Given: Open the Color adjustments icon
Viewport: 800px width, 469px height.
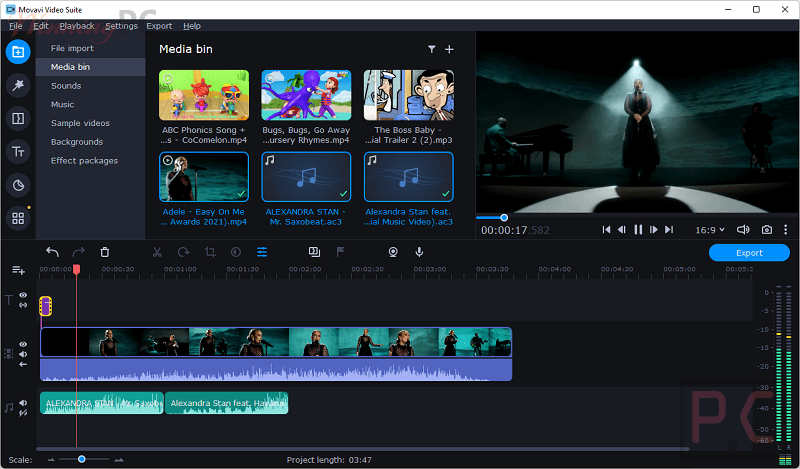Looking at the screenshot, I should click(236, 252).
